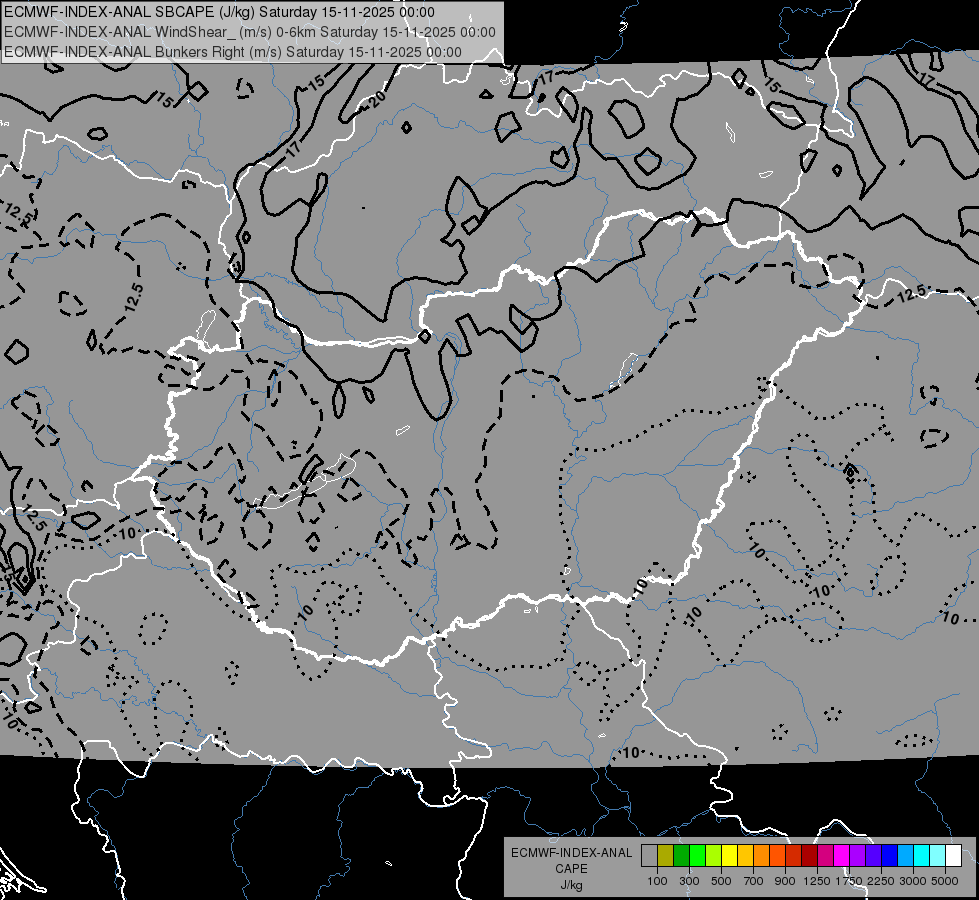This screenshot has height=900, width=979.
Task: Select the red-orange legend swatch before 900
Action: click(777, 856)
